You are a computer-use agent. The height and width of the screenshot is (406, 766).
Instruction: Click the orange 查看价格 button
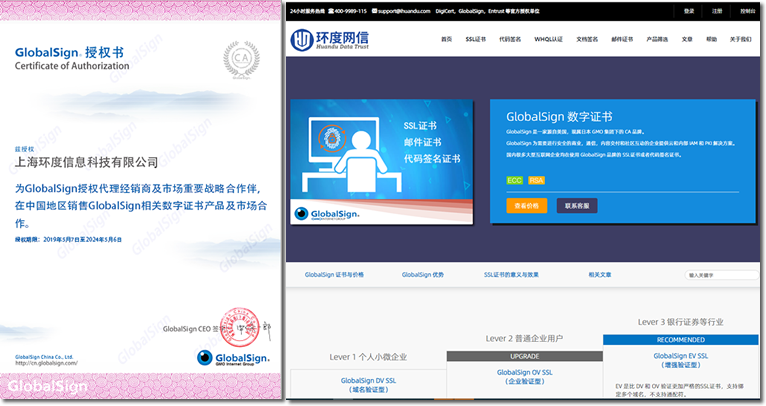point(527,206)
